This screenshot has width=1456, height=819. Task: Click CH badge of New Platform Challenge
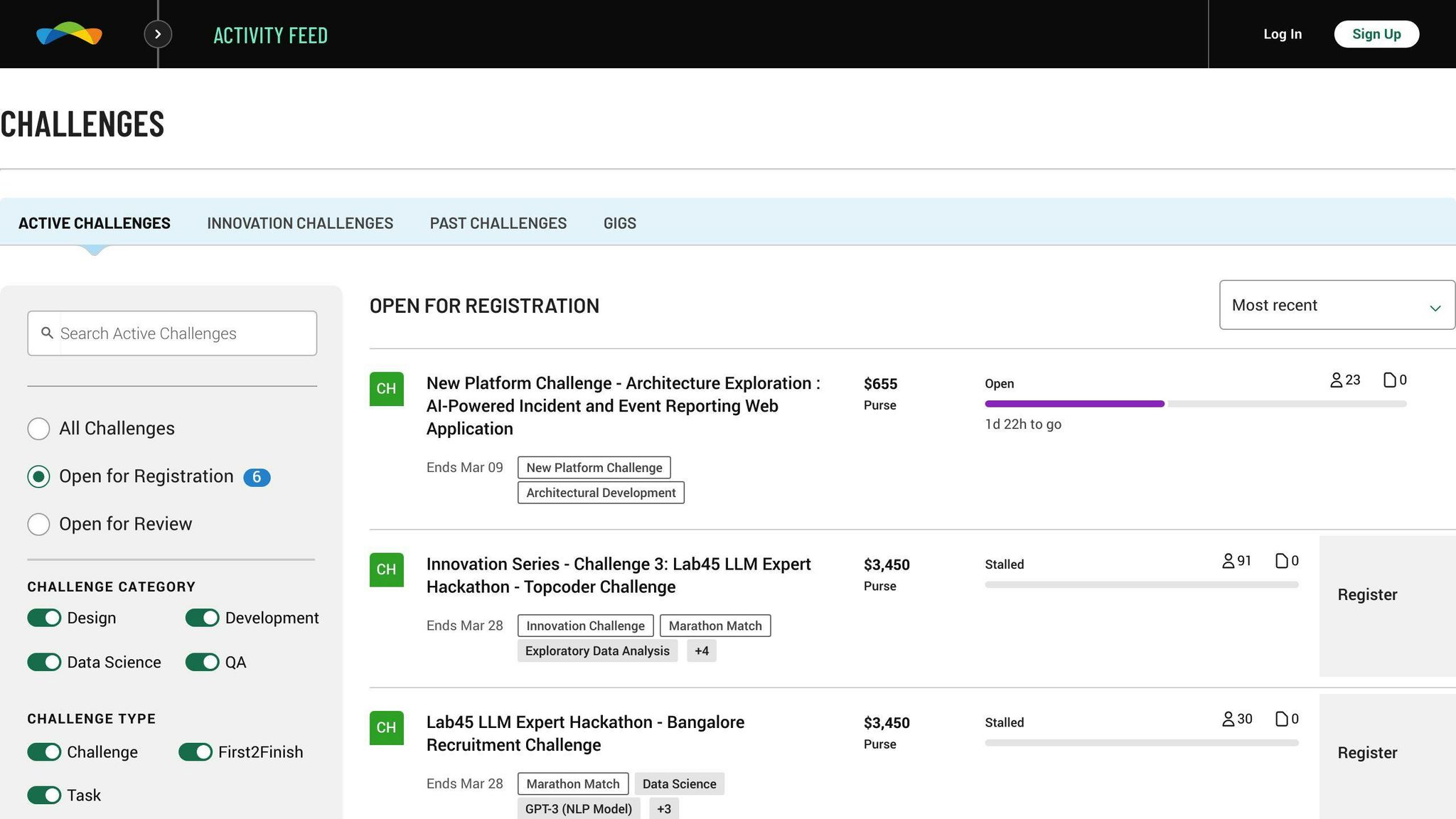coord(386,389)
